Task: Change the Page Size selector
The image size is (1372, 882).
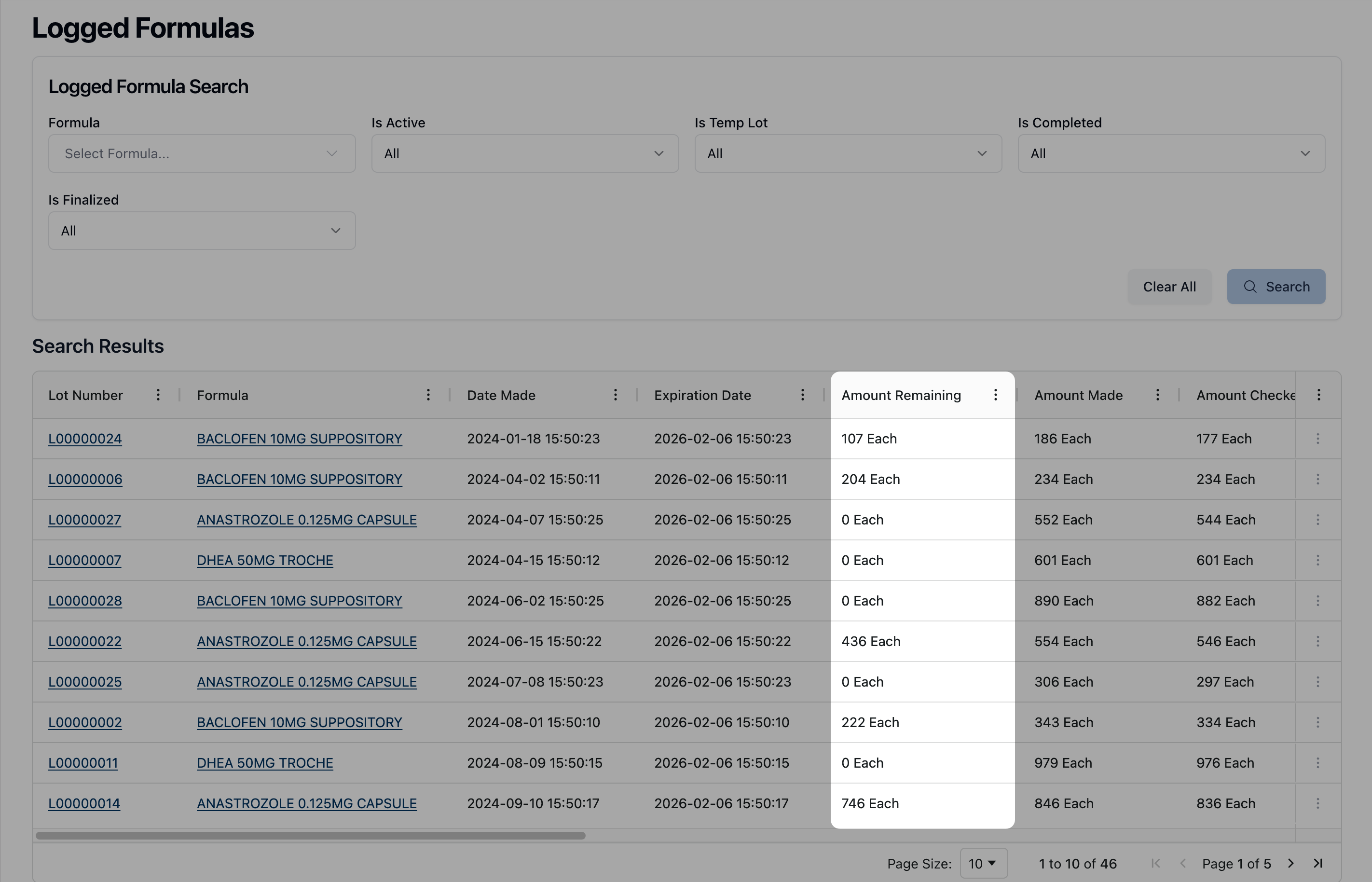Action: pyautogui.click(x=983, y=863)
